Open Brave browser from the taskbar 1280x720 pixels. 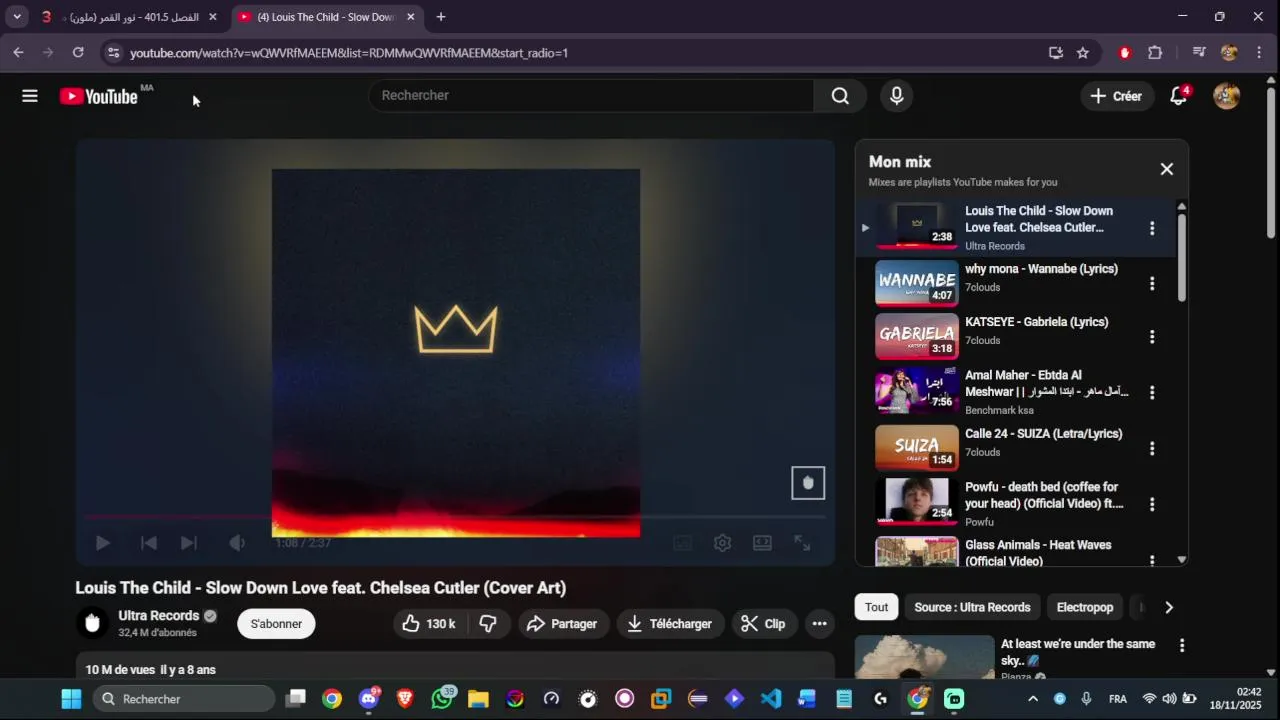coord(405,699)
